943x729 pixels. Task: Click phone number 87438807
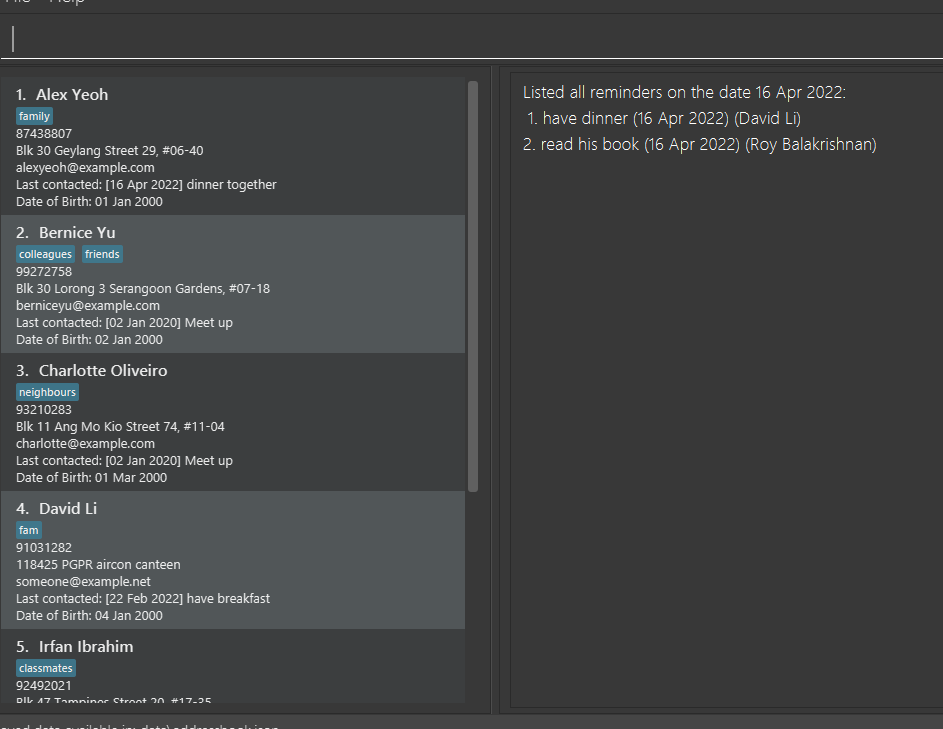44,134
